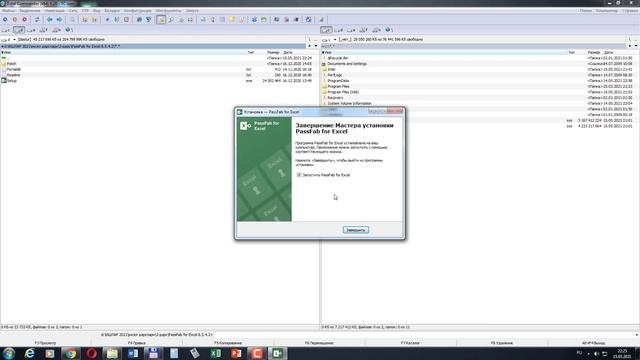Click the 'Завершить' button in installer

pyautogui.click(x=356, y=230)
